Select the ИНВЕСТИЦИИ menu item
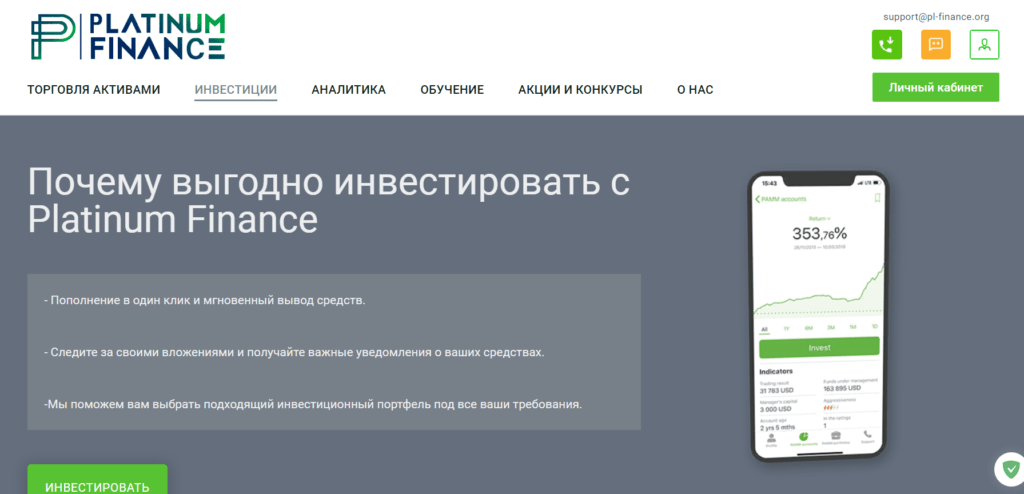1024x494 pixels. (x=236, y=90)
